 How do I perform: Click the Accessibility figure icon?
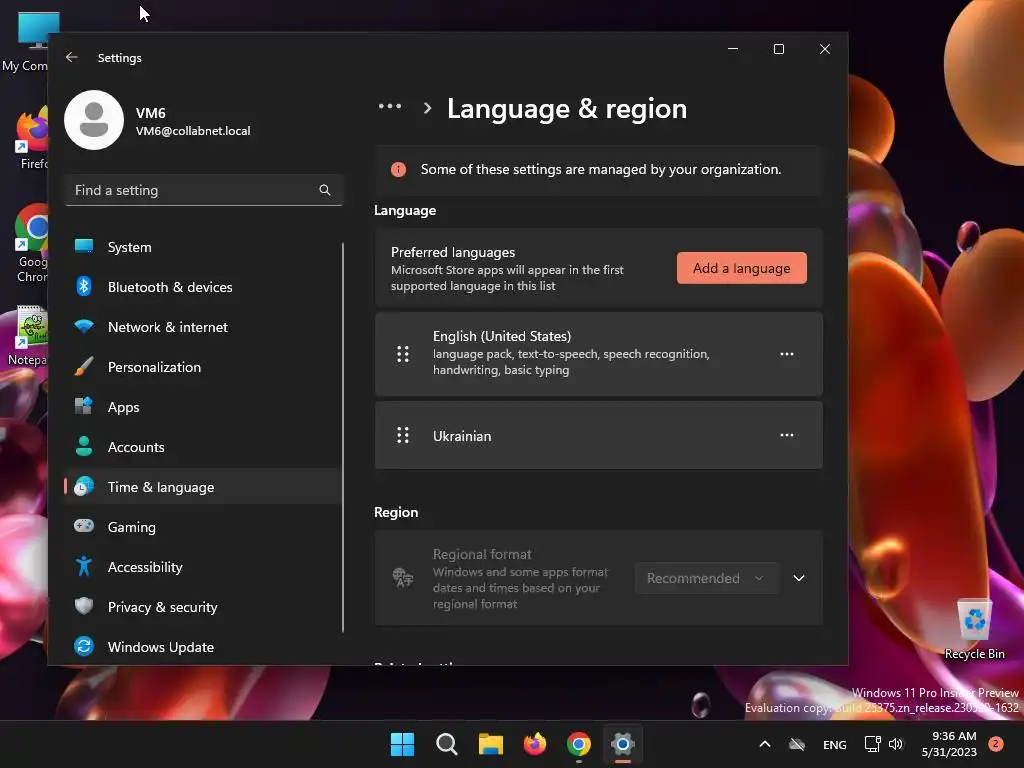[x=84, y=566]
